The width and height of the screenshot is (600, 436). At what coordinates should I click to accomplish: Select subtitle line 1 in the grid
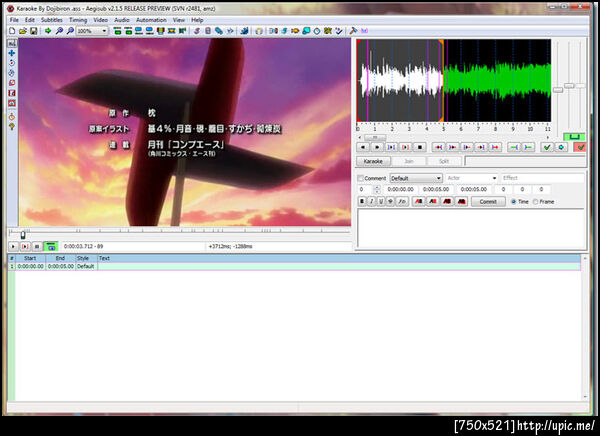(294, 266)
